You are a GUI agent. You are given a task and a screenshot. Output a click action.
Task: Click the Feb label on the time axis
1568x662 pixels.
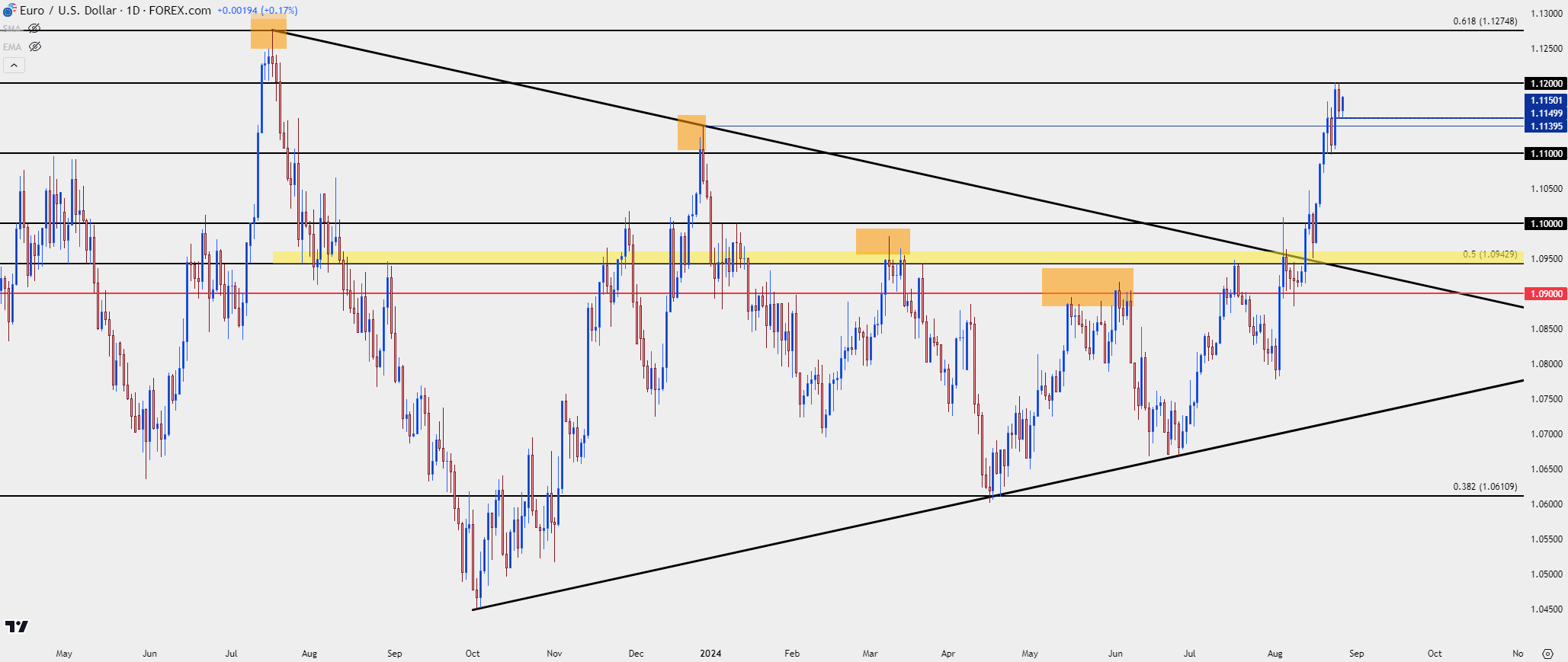pyautogui.click(x=792, y=653)
